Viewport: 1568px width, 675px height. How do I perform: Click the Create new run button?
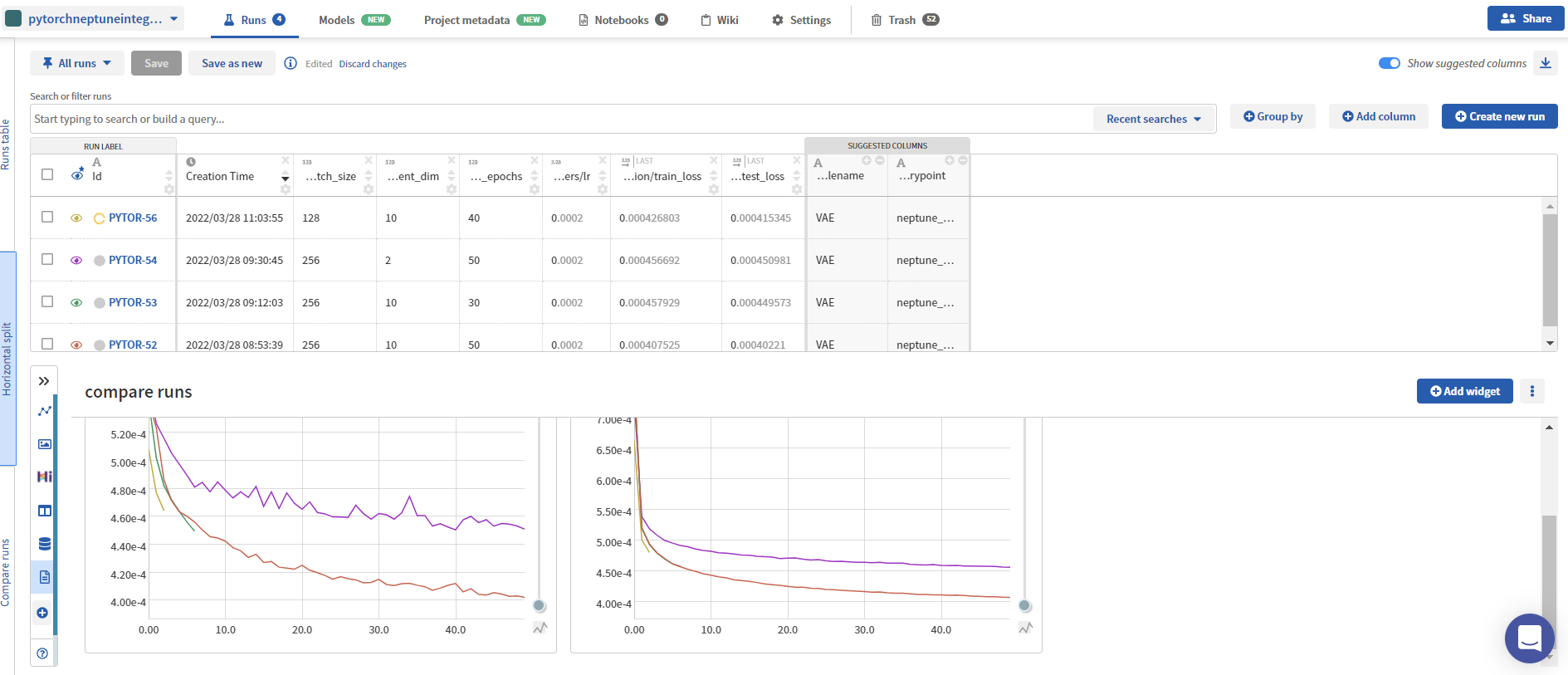[1499, 116]
